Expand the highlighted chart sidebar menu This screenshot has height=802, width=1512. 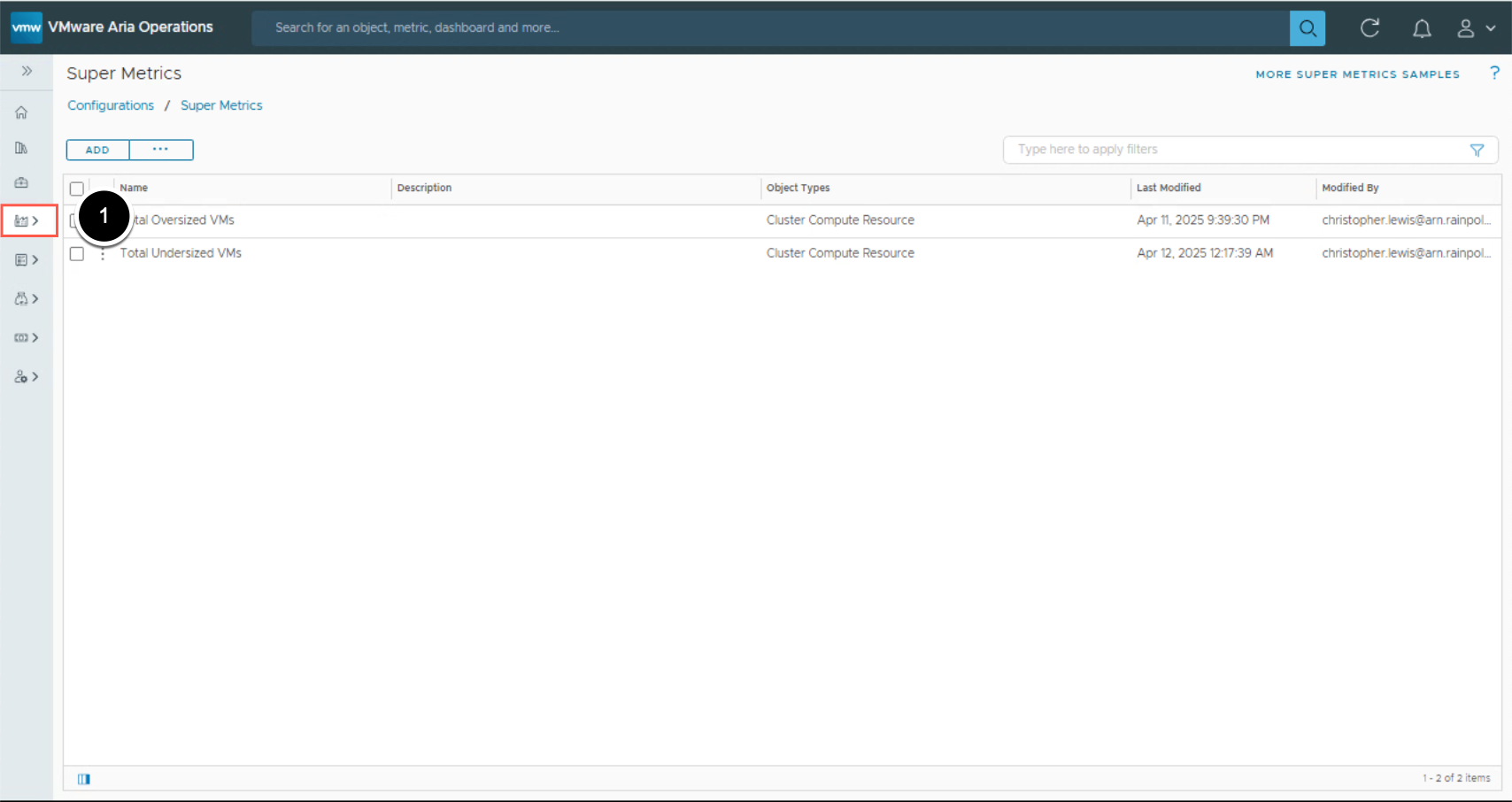tap(27, 220)
